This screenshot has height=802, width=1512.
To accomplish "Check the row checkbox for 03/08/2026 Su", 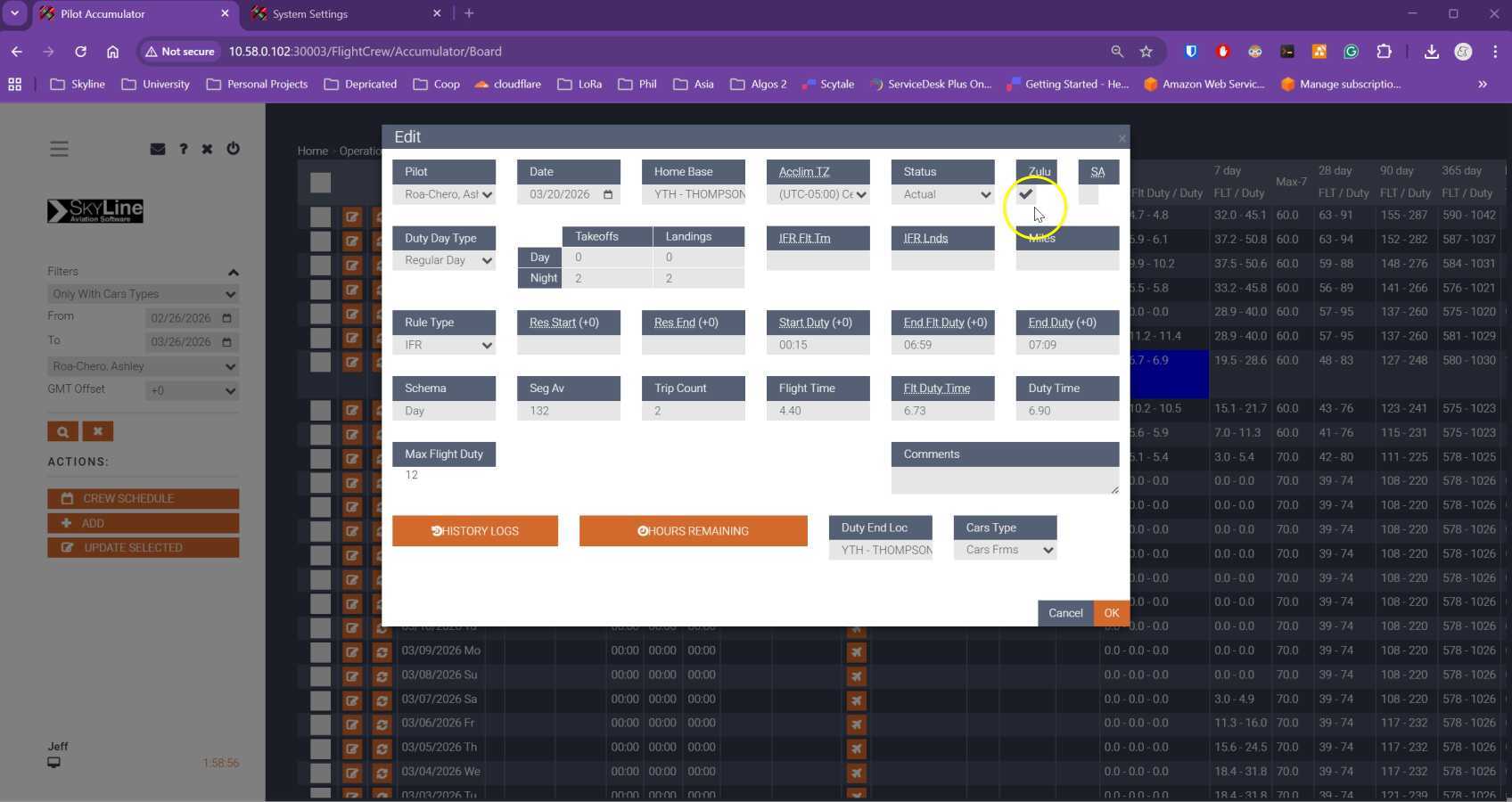I will tap(320, 675).
